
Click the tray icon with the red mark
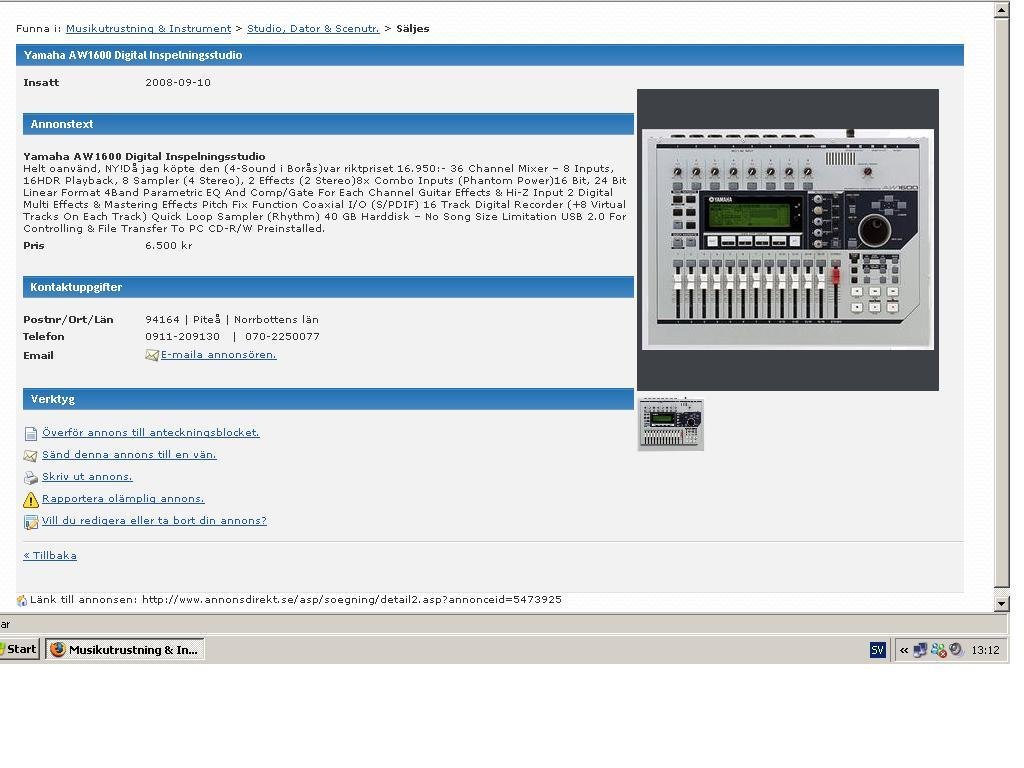tap(938, 650)
